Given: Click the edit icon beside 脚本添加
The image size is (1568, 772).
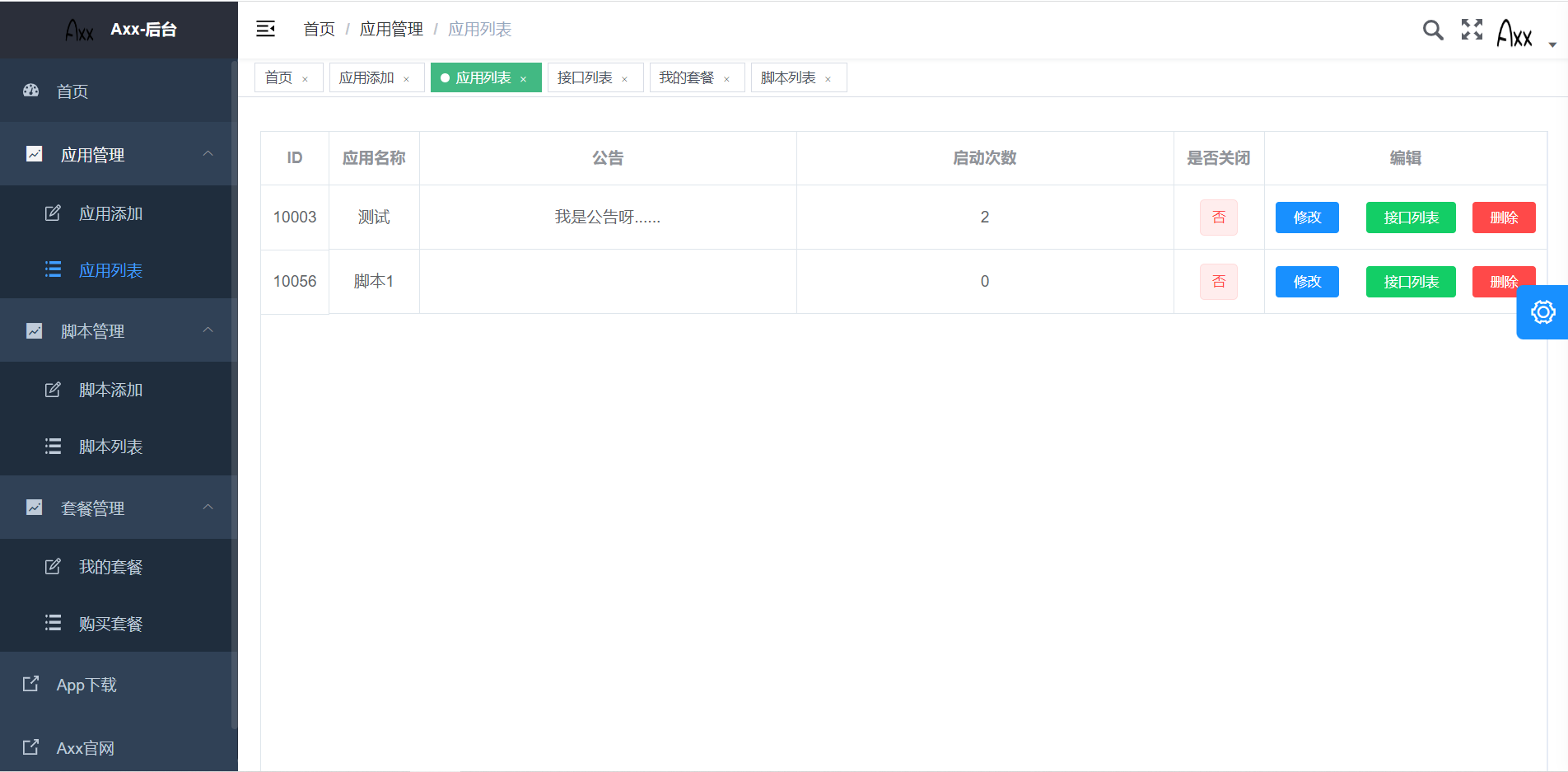Looking at the screenshot, I should click(53, 390).
